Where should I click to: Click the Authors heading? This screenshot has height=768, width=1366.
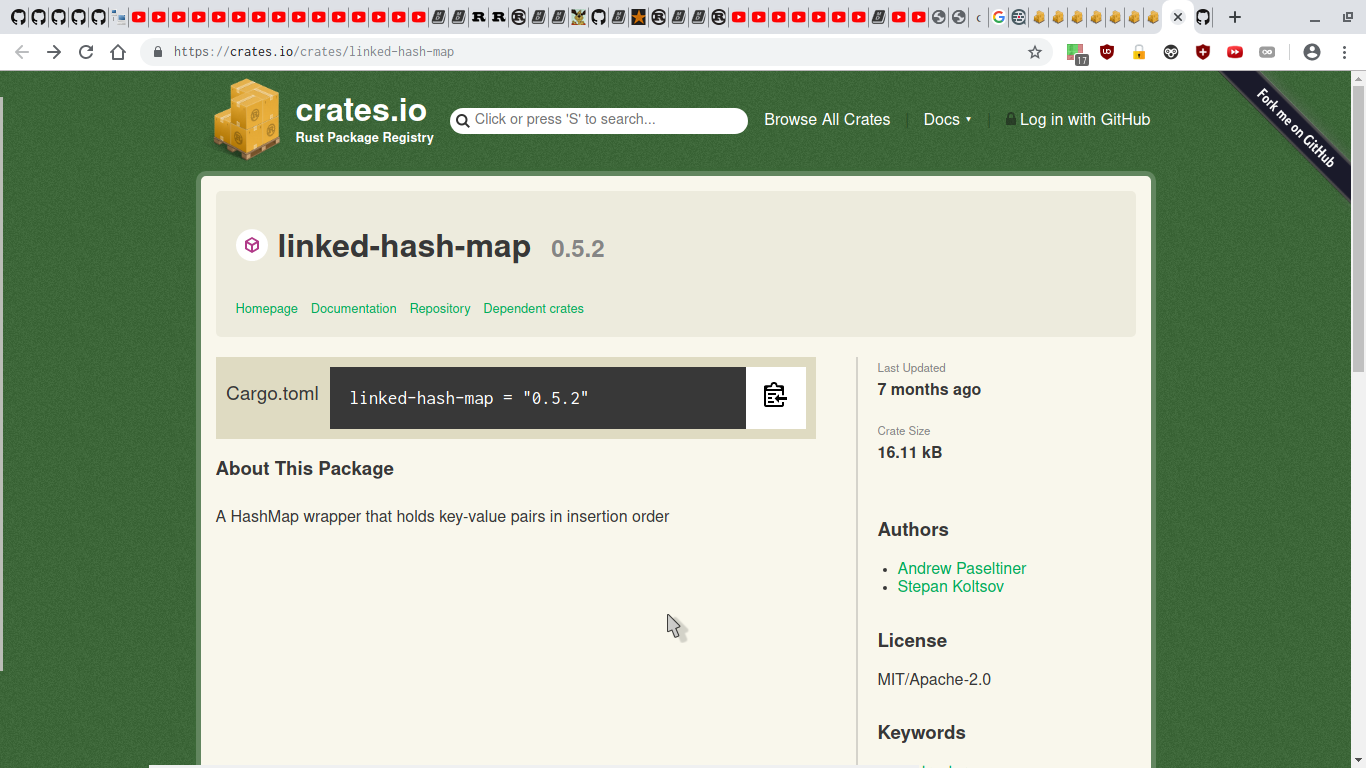[x=913, y=529]
